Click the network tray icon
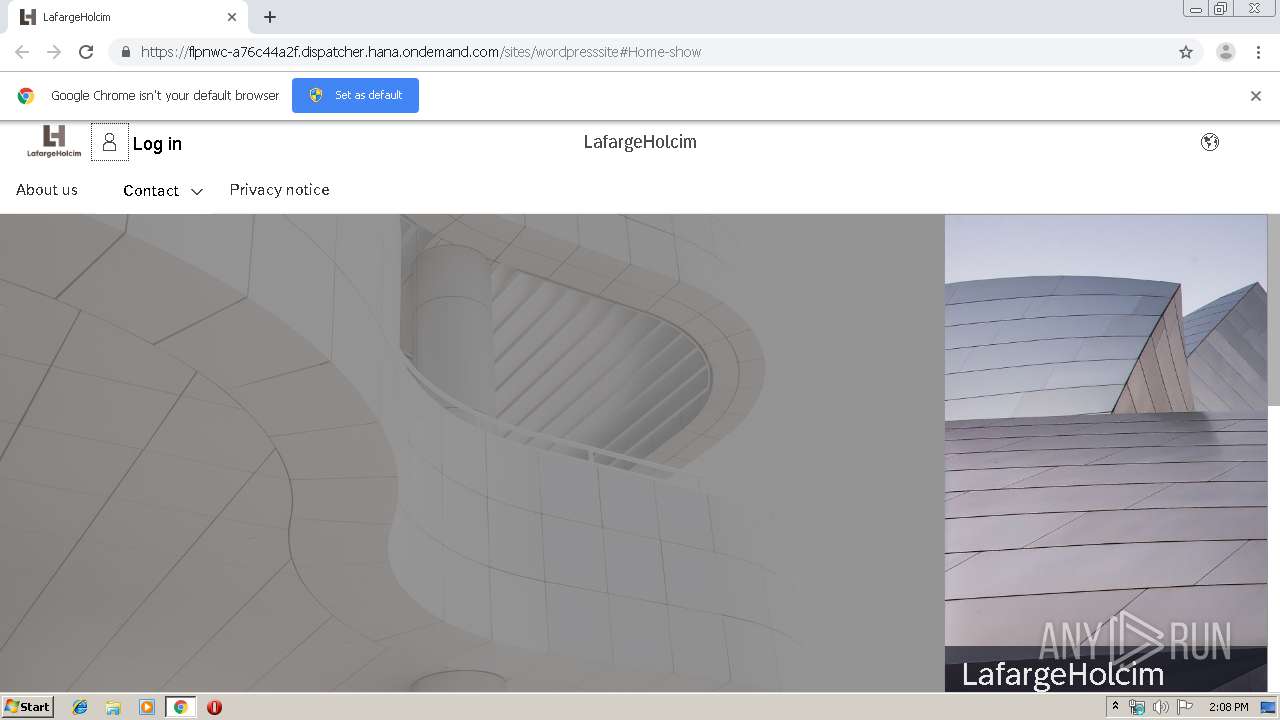This screenshot has width=1280, height=720. point(1137,707)
